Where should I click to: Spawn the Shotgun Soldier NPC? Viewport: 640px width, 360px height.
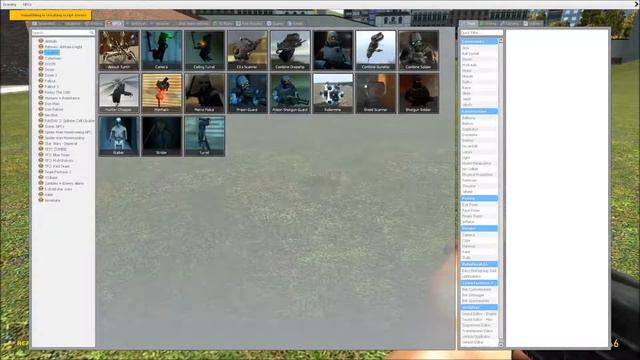click(x=419, y=93)
